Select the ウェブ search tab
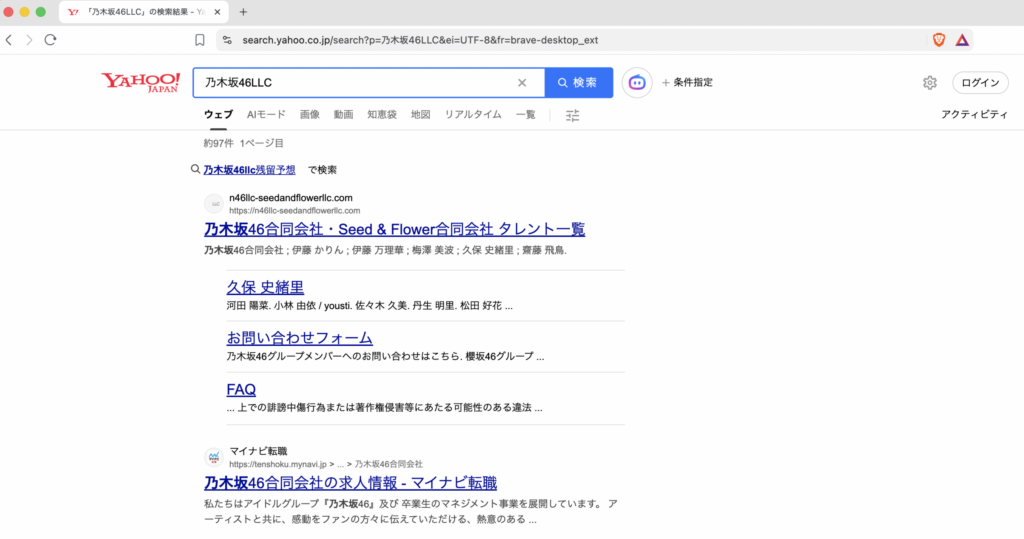Image resolution: width=1024 pixels, height=539 pixels. coord(218,115)
